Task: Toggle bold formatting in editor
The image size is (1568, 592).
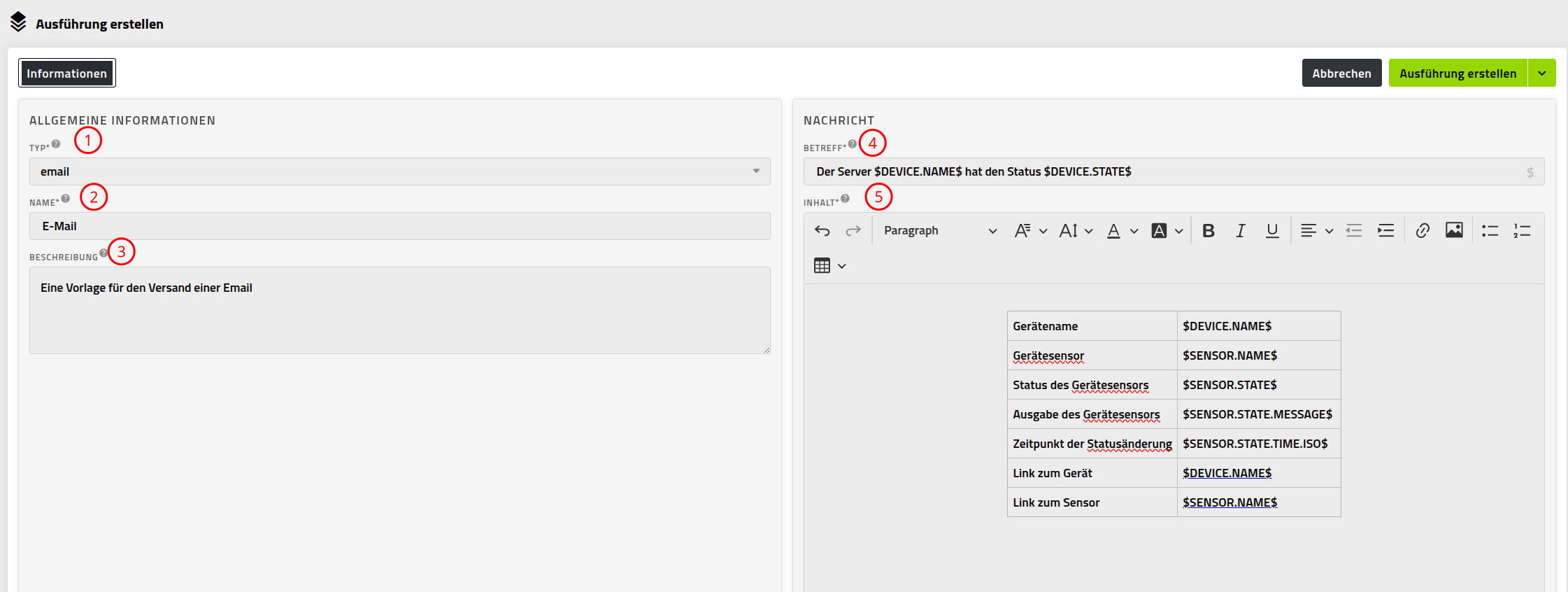Action: tap(1209, 231)
